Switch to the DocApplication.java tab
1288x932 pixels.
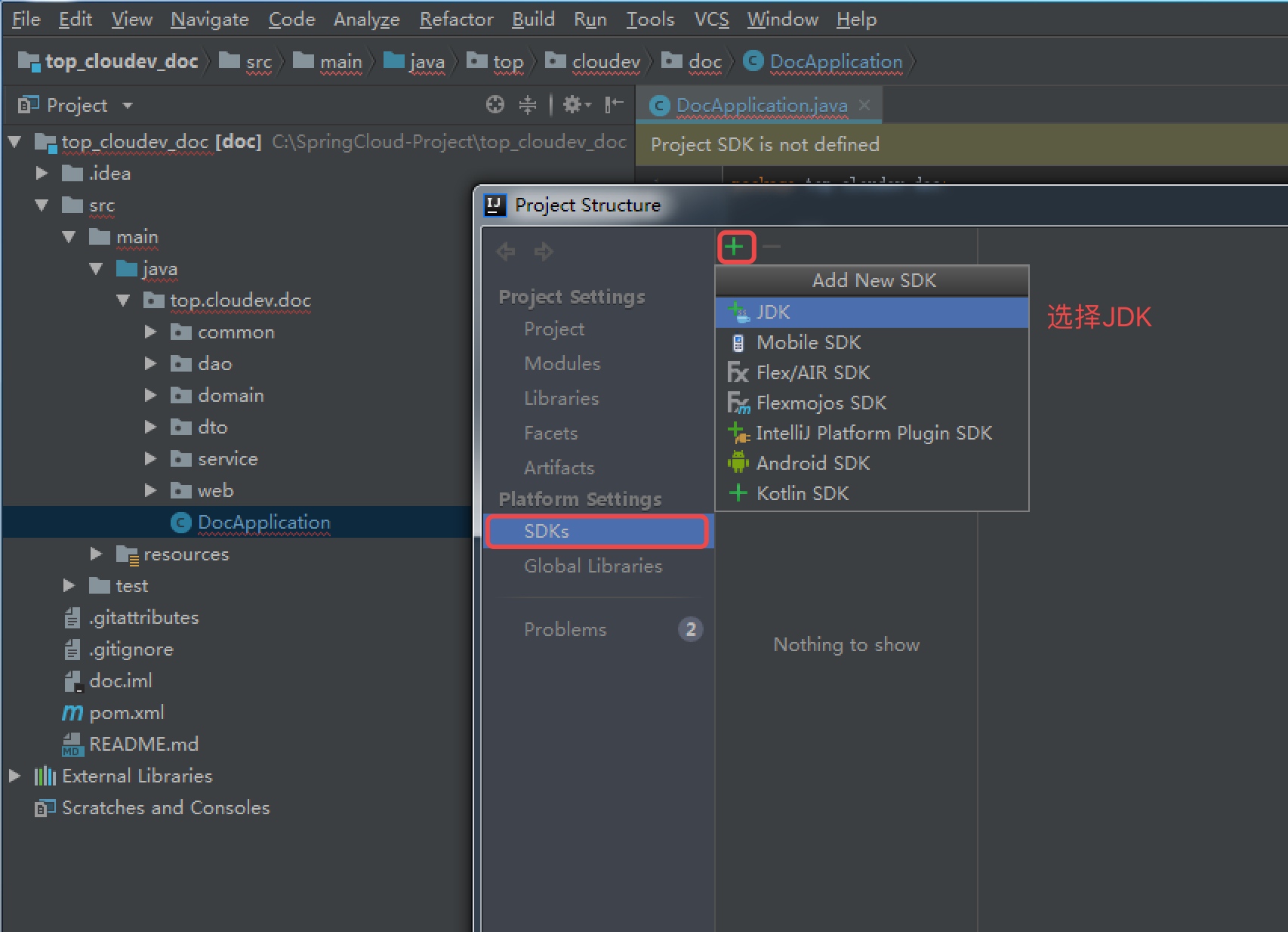pos(761,105)
